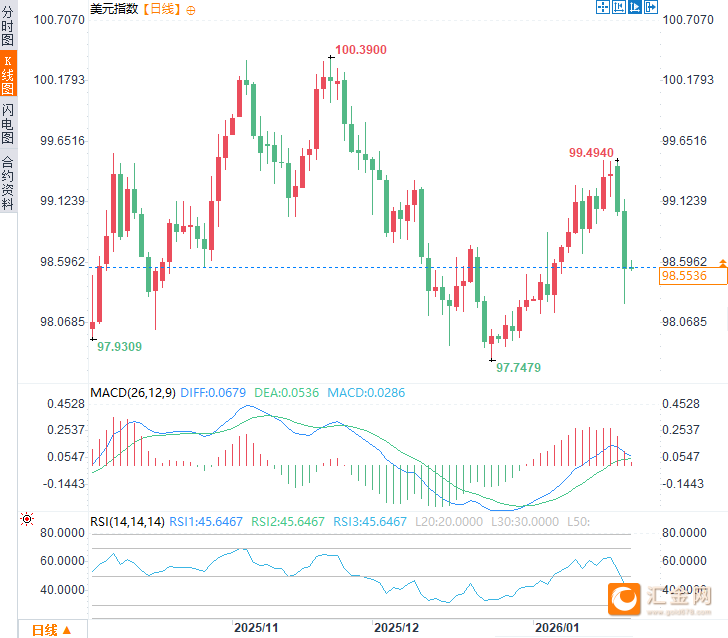The width and height of the screenshot is (728, 638).
Task: Click the L30:30.0000 level label
Action: (525, 522)
